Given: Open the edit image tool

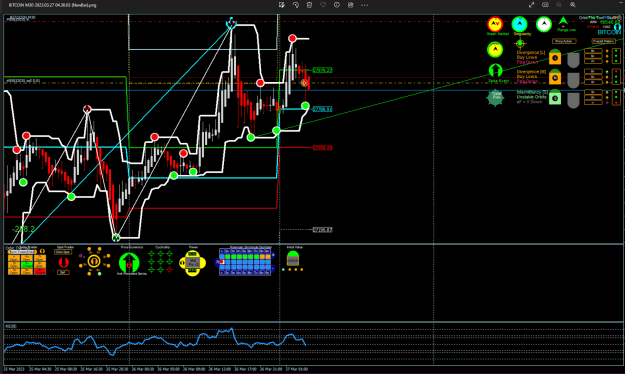Looking at the screenshot, I should click(x=282, y=5).
